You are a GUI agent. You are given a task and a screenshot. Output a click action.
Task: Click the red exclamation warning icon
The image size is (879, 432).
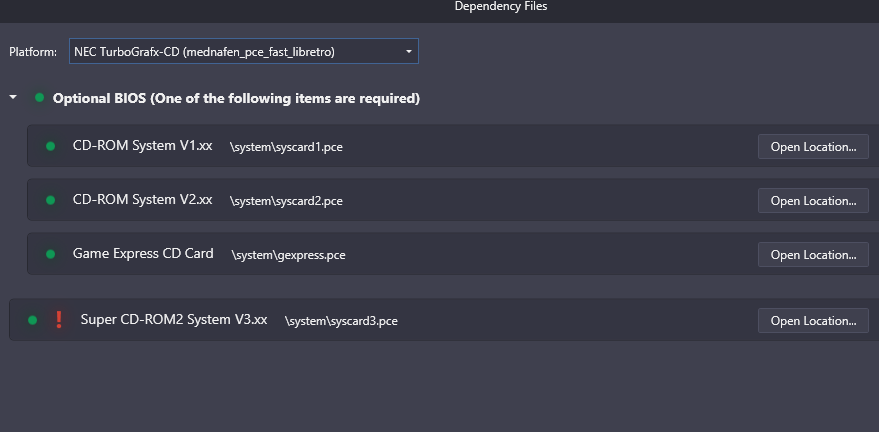click(58, 319)
